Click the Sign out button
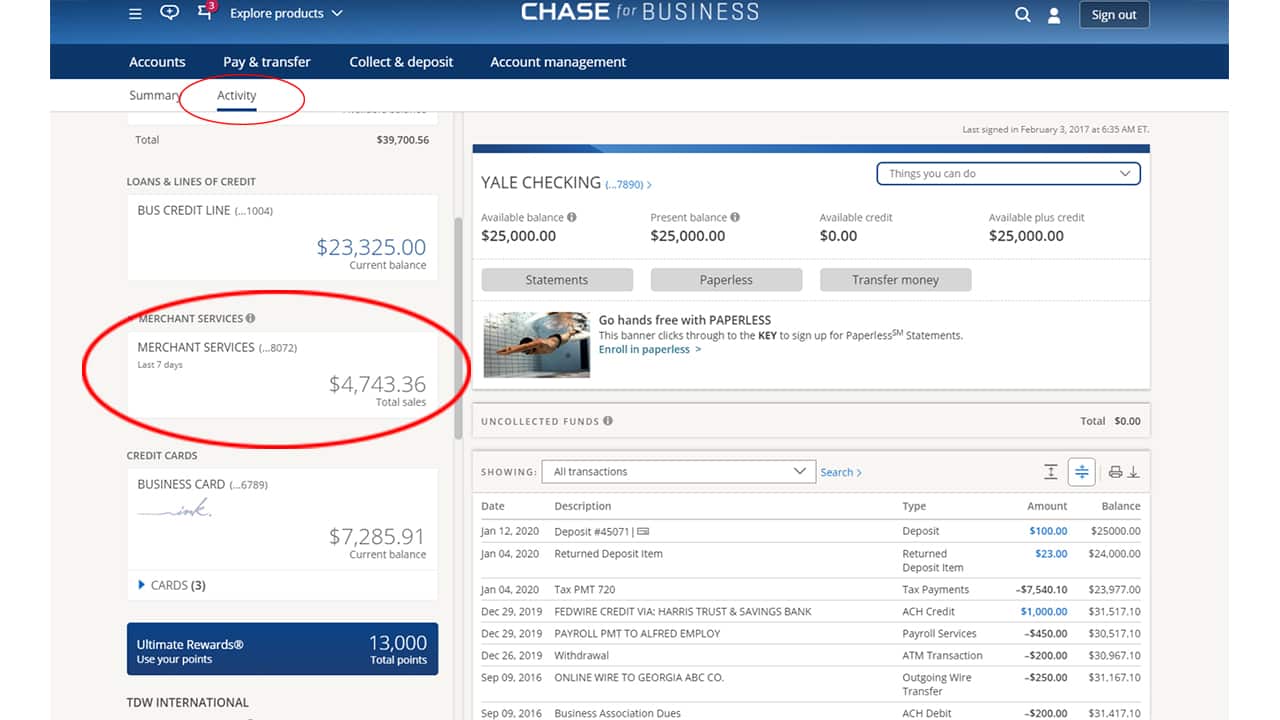This screenshot has width=1280, height=720. coord(1114,15)
